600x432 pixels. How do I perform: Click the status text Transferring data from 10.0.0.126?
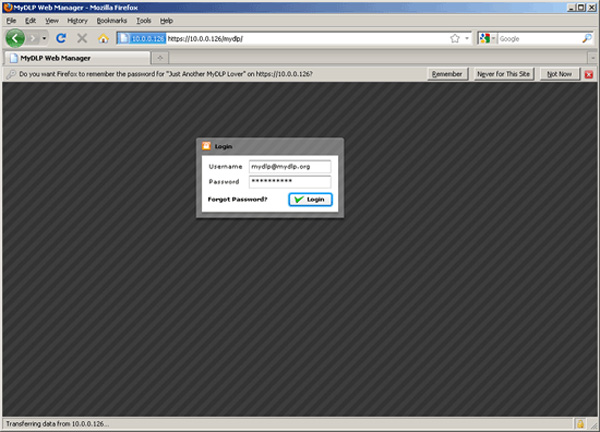click(x=57, y=424)
